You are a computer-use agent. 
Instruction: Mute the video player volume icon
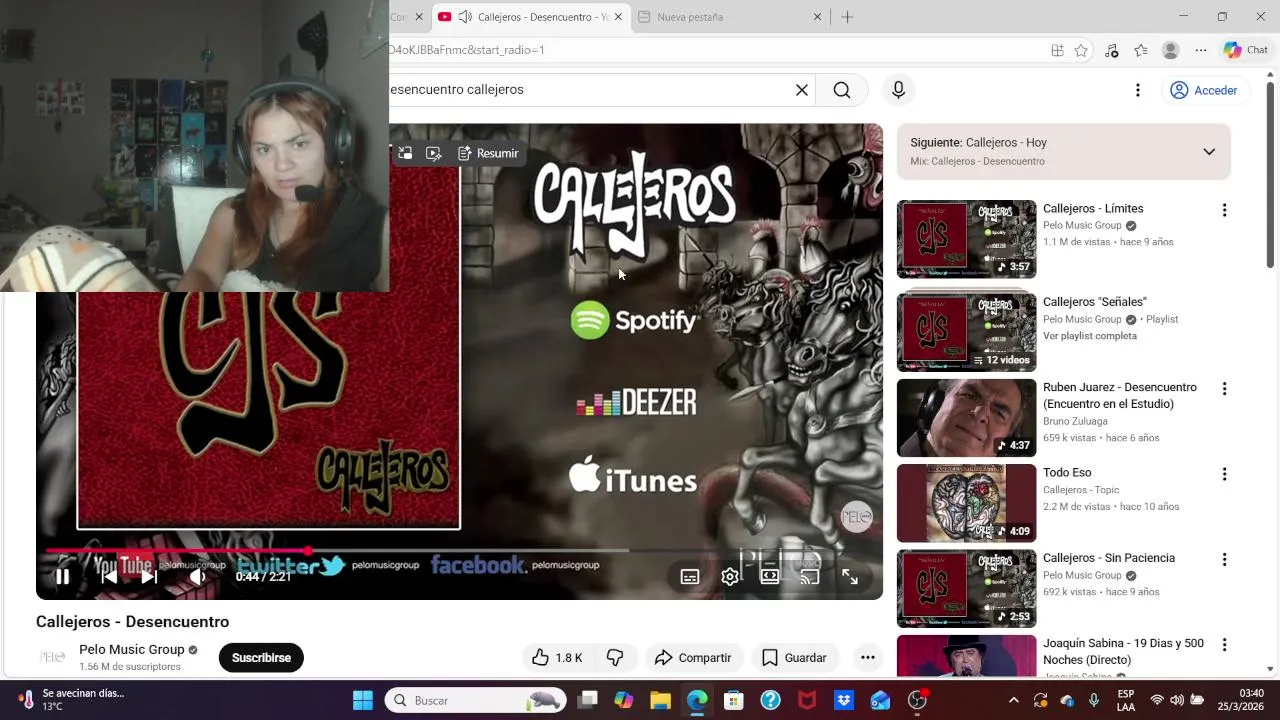click(x=198, y=576)
